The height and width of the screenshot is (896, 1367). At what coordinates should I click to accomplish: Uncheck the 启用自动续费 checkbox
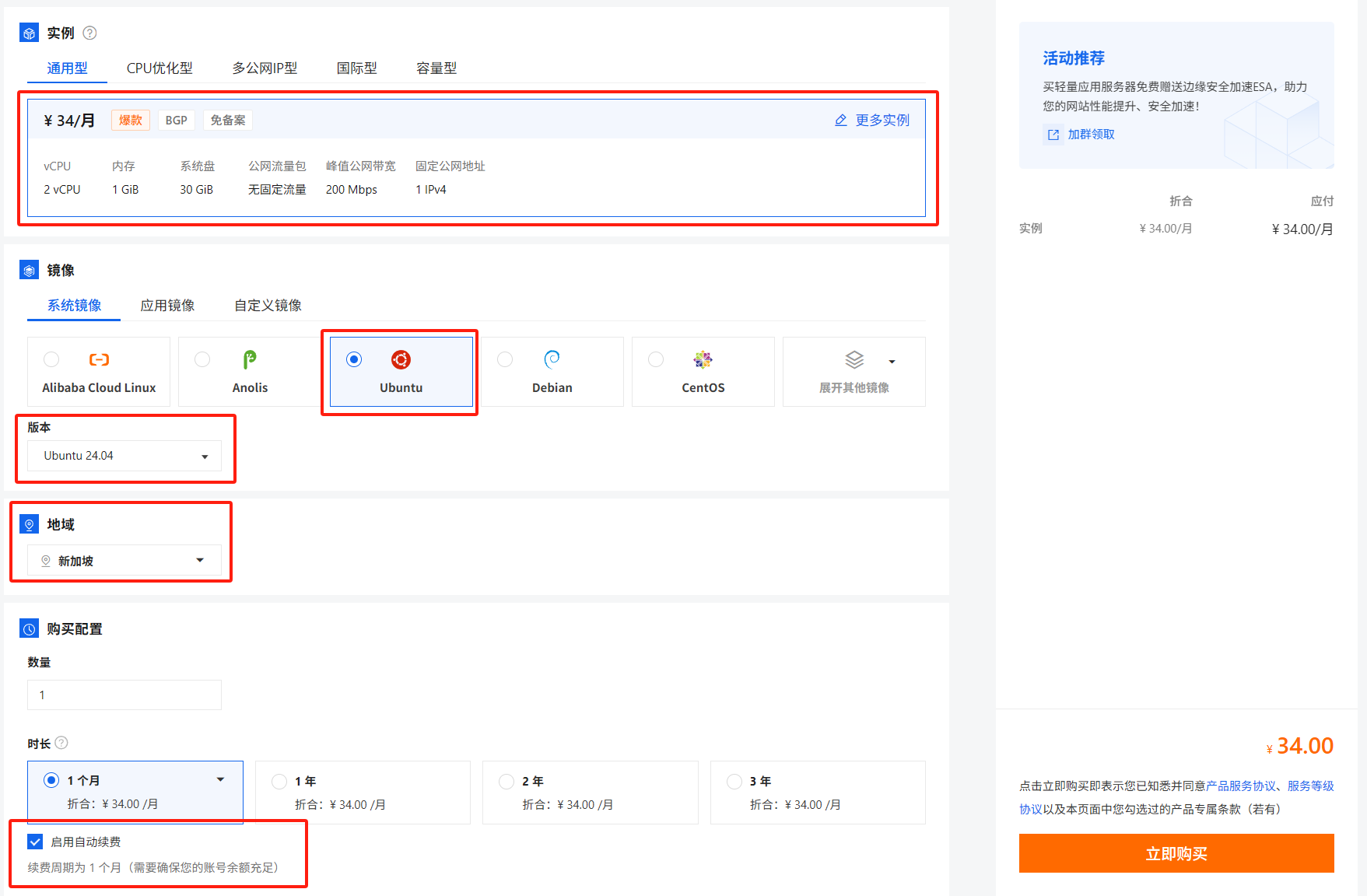pyautogui.click(x=35, y=842)
